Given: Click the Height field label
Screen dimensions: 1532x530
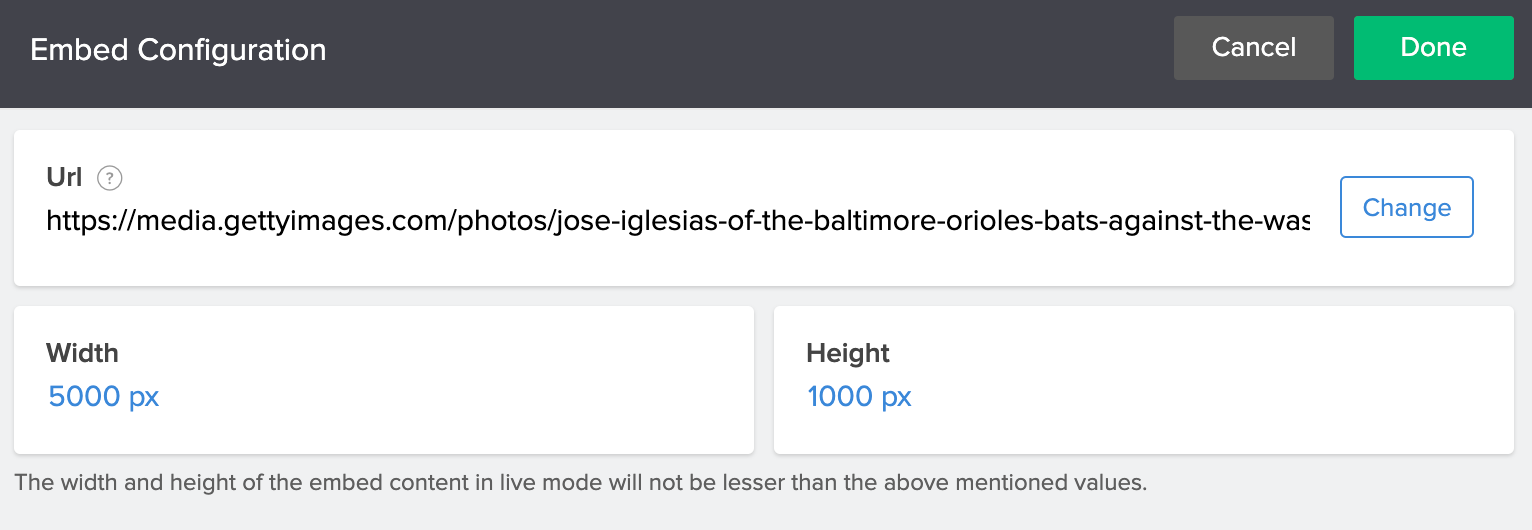Looking at the screenshot, I should click(x=848, y=353).
